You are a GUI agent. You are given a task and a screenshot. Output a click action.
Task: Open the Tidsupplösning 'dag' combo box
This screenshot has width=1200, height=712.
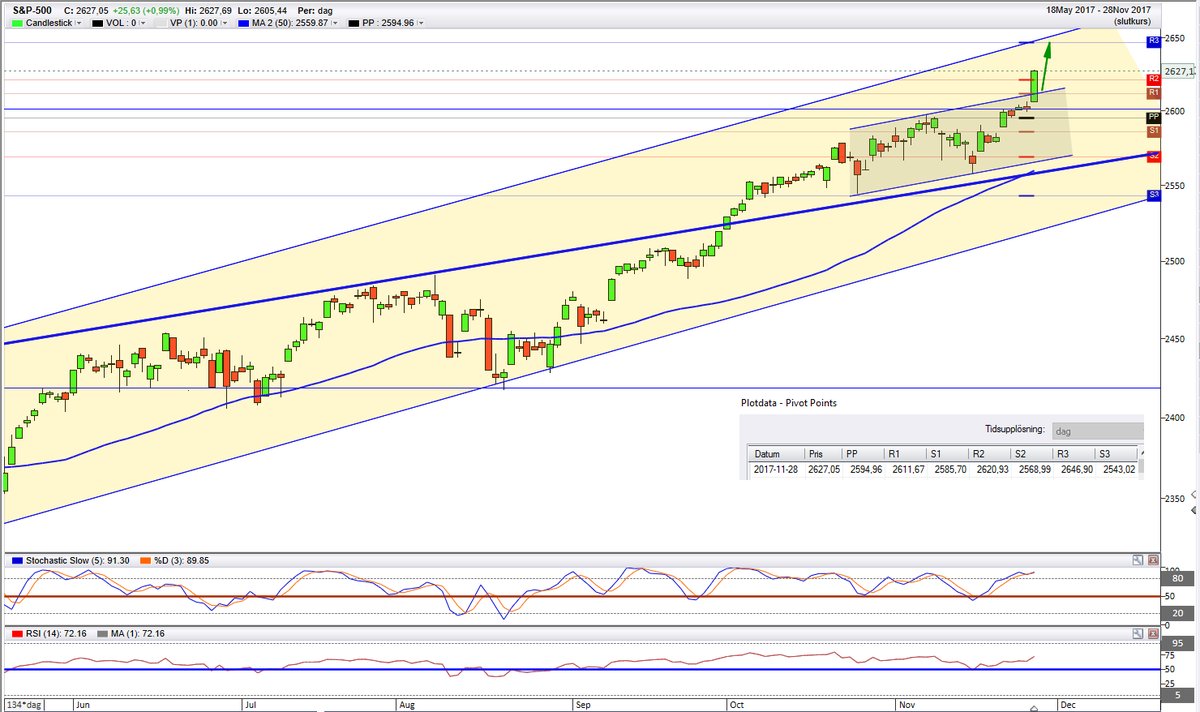[1096, 430]
